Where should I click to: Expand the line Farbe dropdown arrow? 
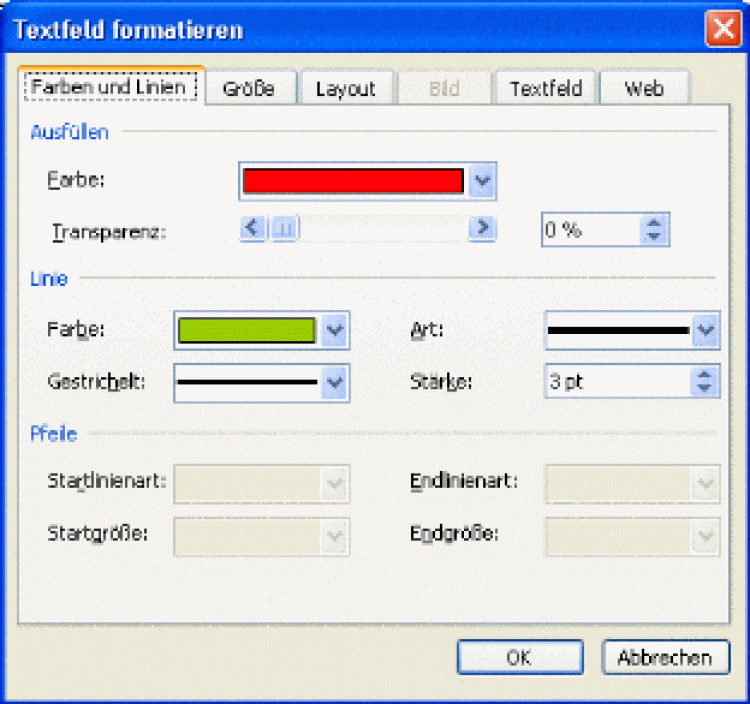pyautogui.click(x=336, y=329)
